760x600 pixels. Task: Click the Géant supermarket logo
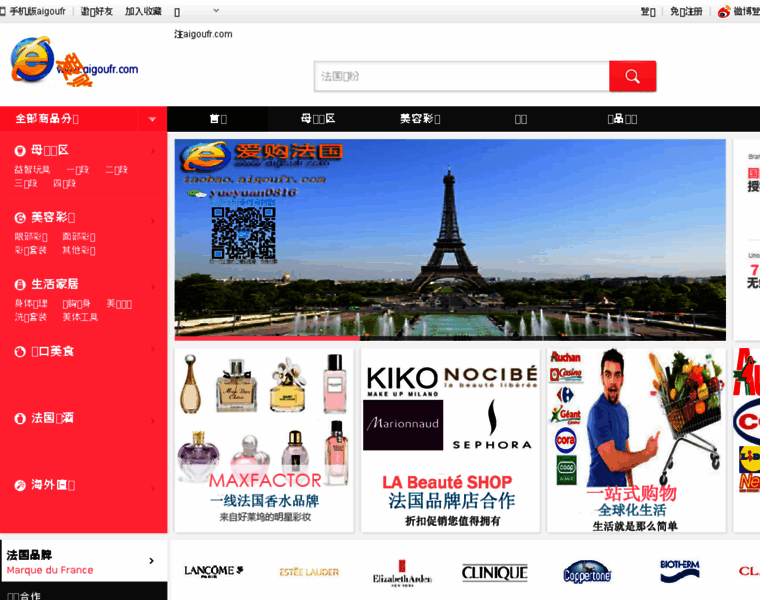[566, 415]
